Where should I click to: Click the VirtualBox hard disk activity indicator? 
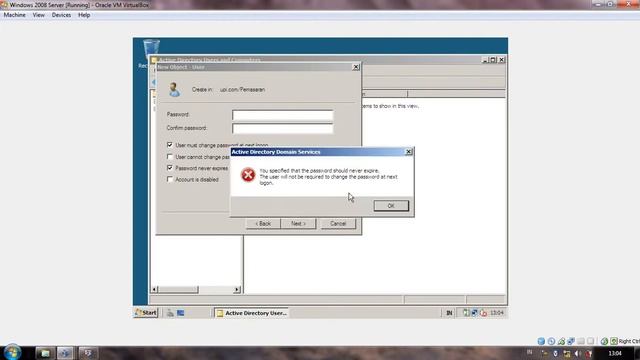(541, 341)
